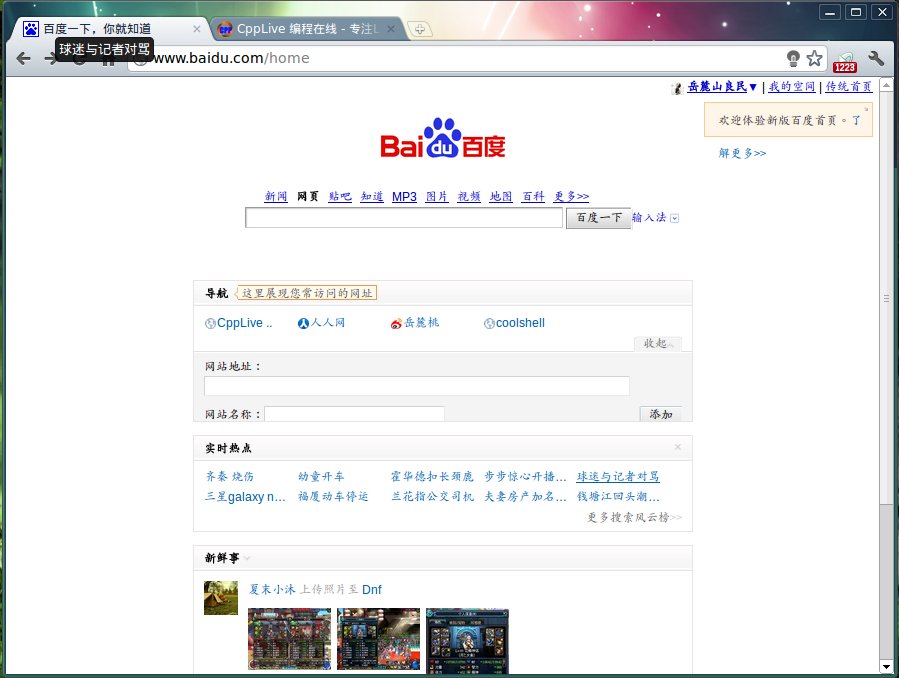Image resolution: width=899 pixels, height=678 pixels.
Task: Switch to 传统首页
Action: pyautogui.click(x=849, y=87)
